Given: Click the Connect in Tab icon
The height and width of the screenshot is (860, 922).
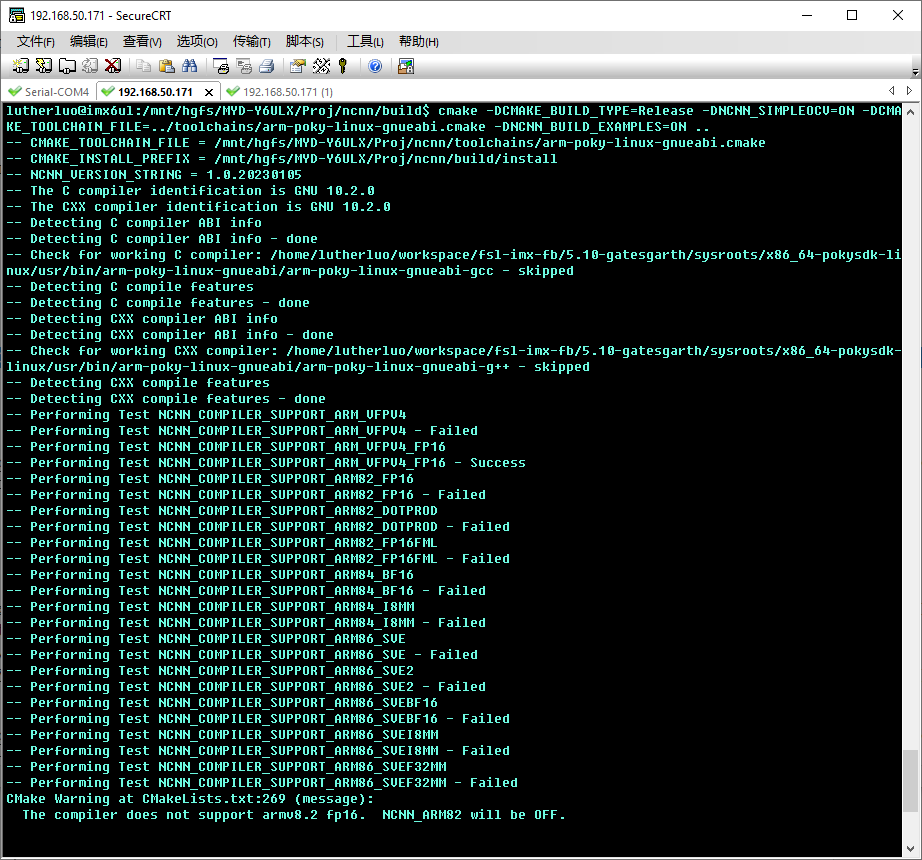Looking at the screenshot, I should click(x=66, y=66).
